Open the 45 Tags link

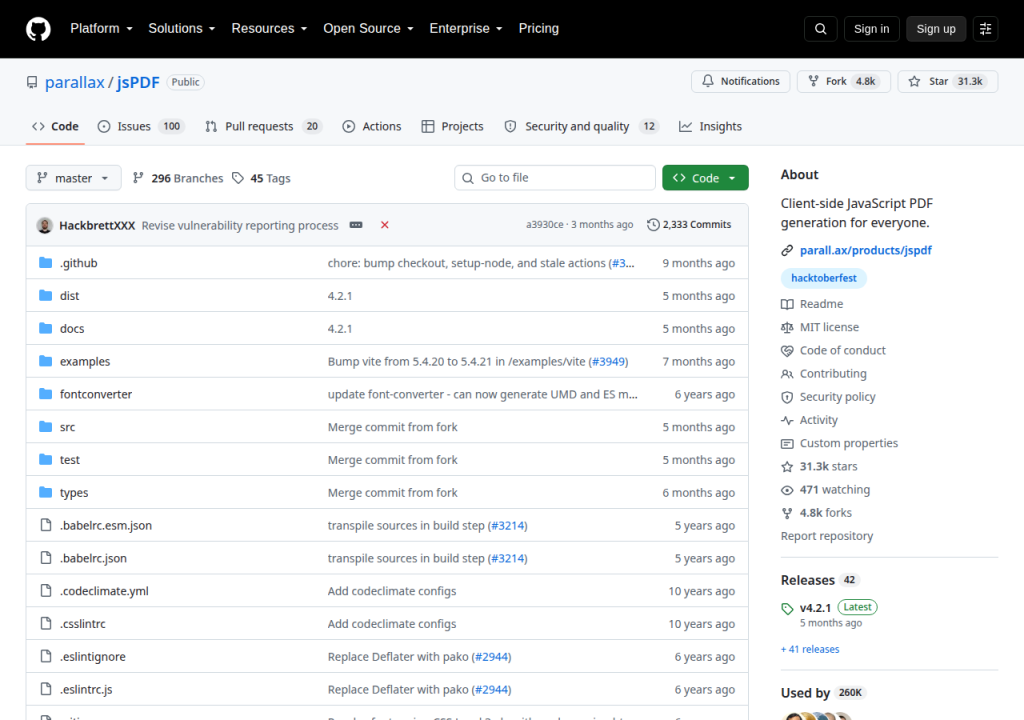(x=262, y=178)
